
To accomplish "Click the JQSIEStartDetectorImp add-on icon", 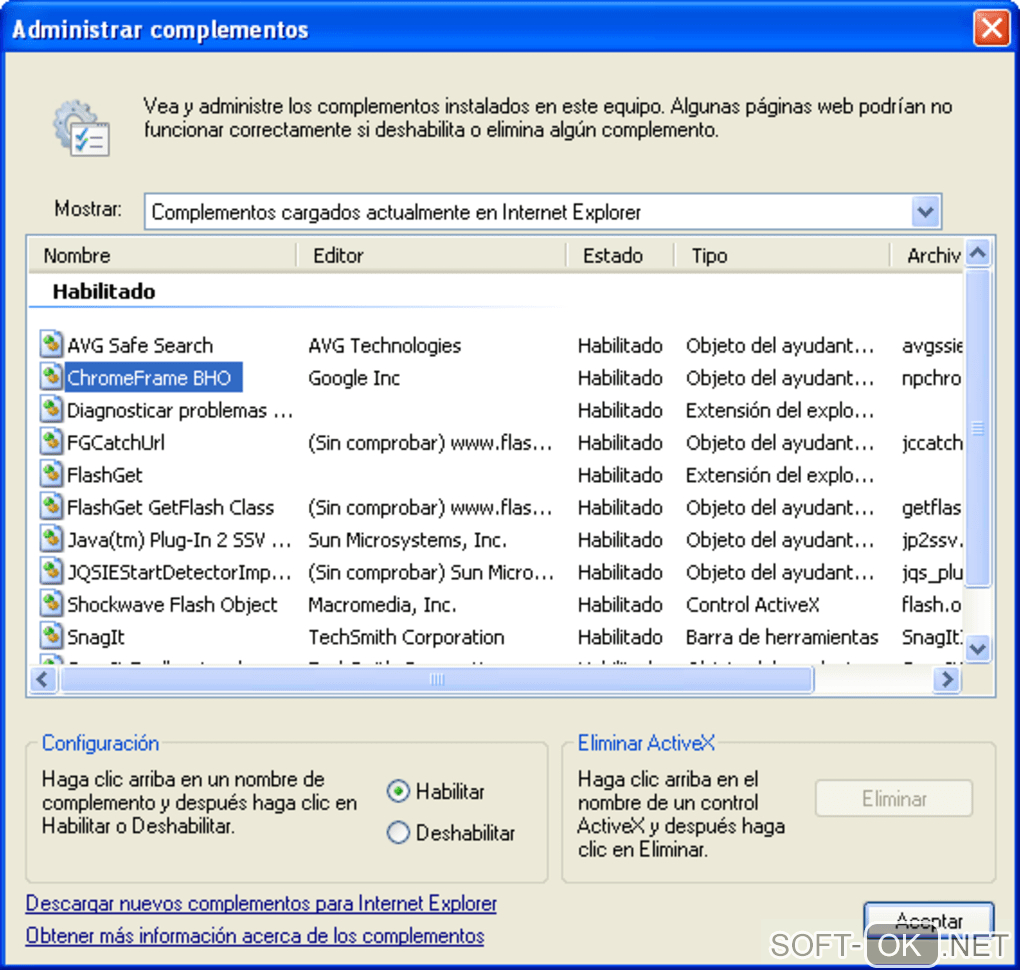I will pyautogui.click(x=51, y=573).
